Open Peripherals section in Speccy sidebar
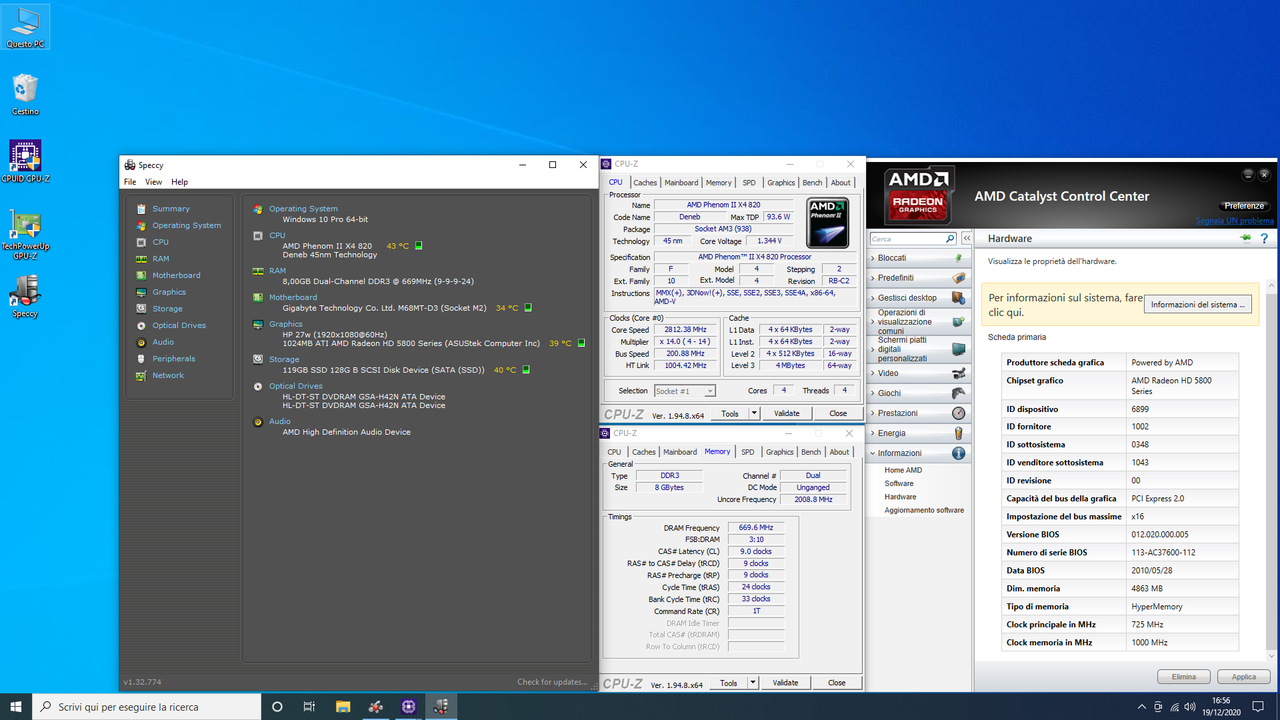 point(173,358)
